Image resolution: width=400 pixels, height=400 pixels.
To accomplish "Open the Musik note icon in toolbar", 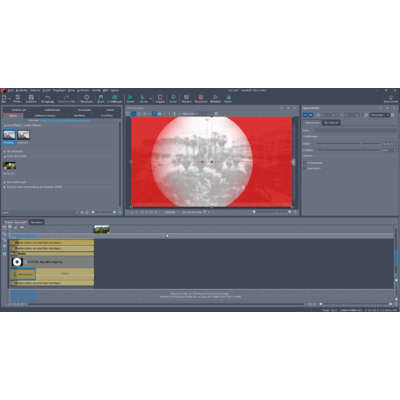I will point(101,98).
